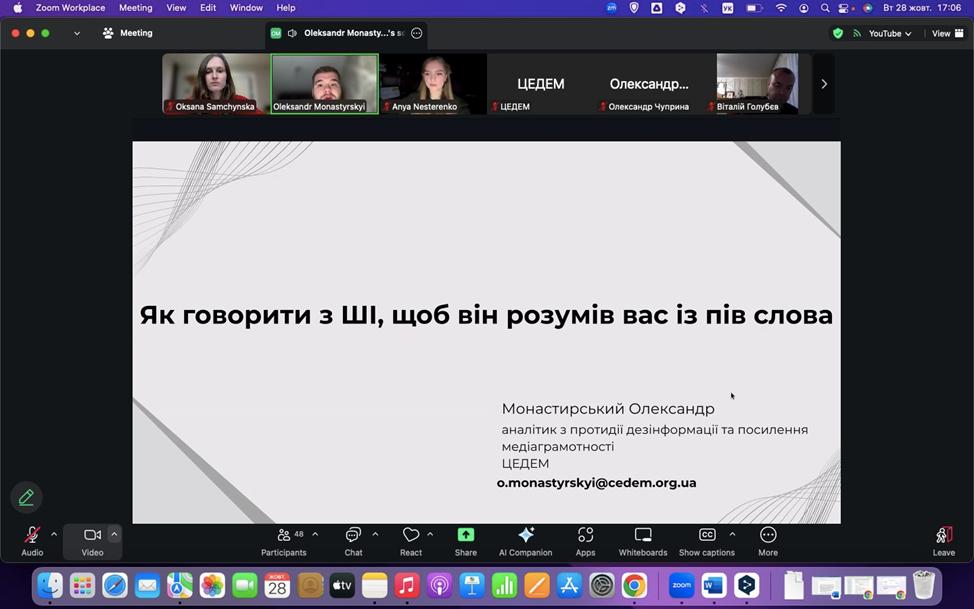Image resolution: width=974 pixels, height=609 pixels.
Task: Click the React heart icon
Action: 410,541
